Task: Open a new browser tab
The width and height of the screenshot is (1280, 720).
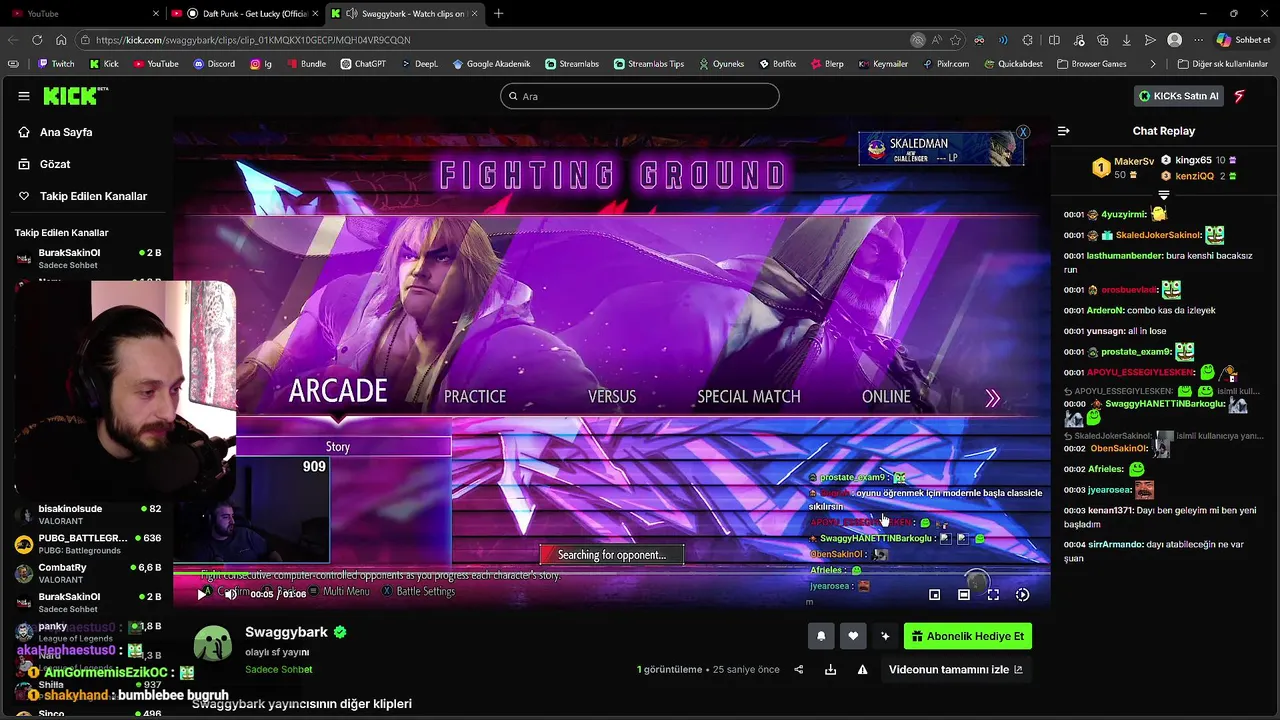Action: tap(498, 13)
